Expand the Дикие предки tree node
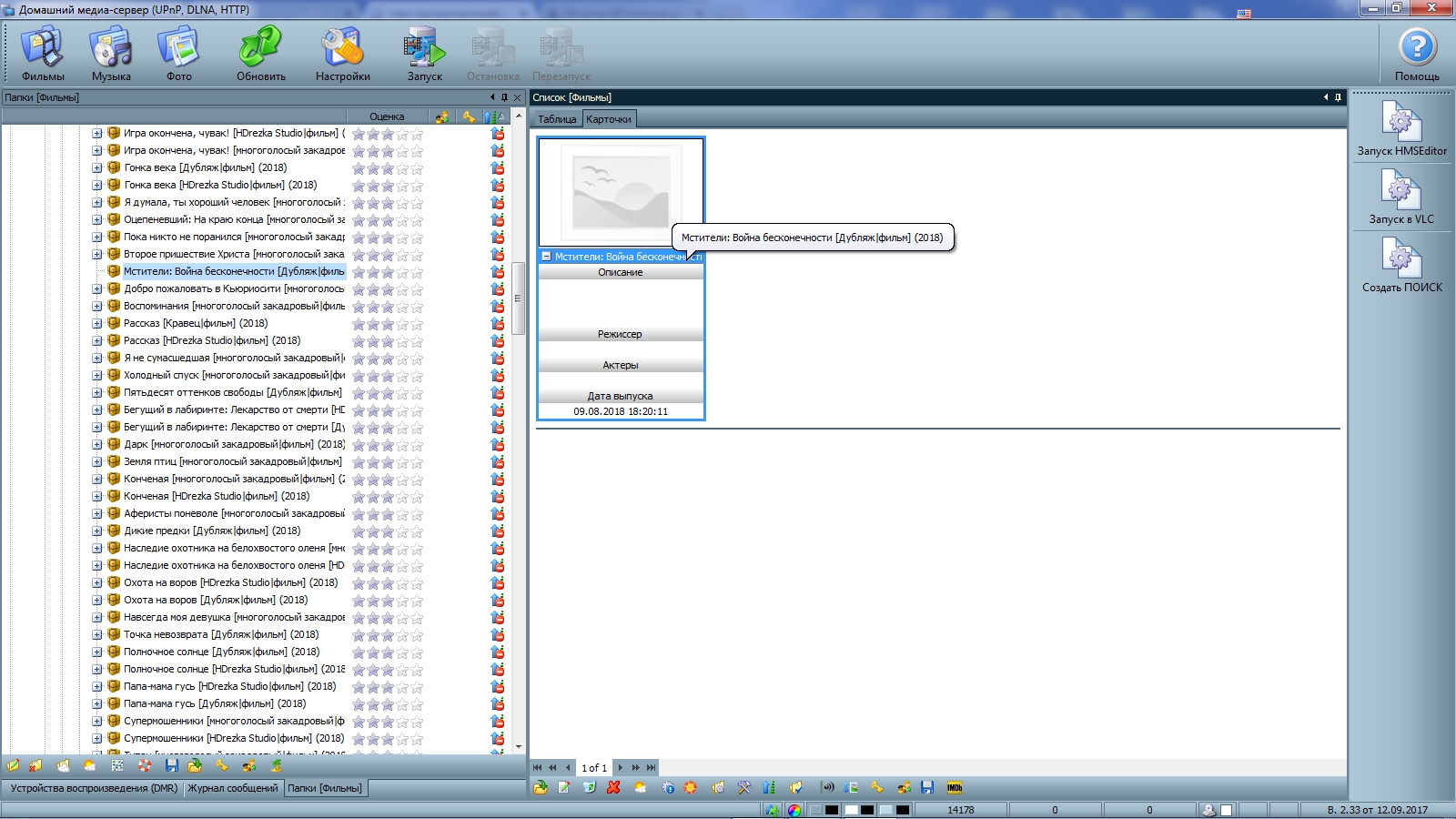 (97, 531)
